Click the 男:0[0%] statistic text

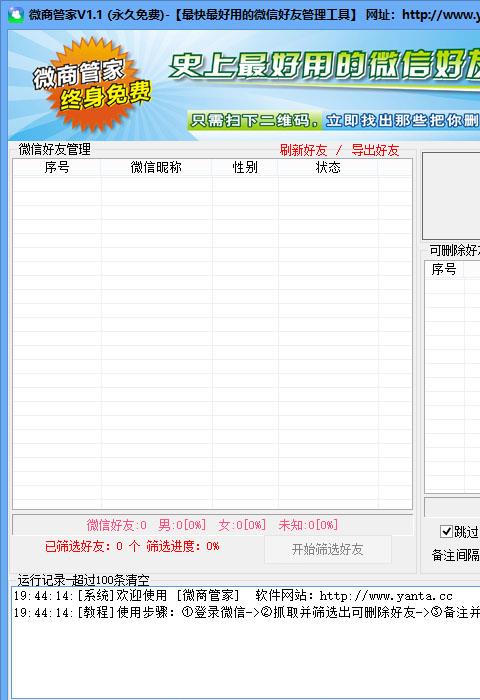click(x=182, y=525)
